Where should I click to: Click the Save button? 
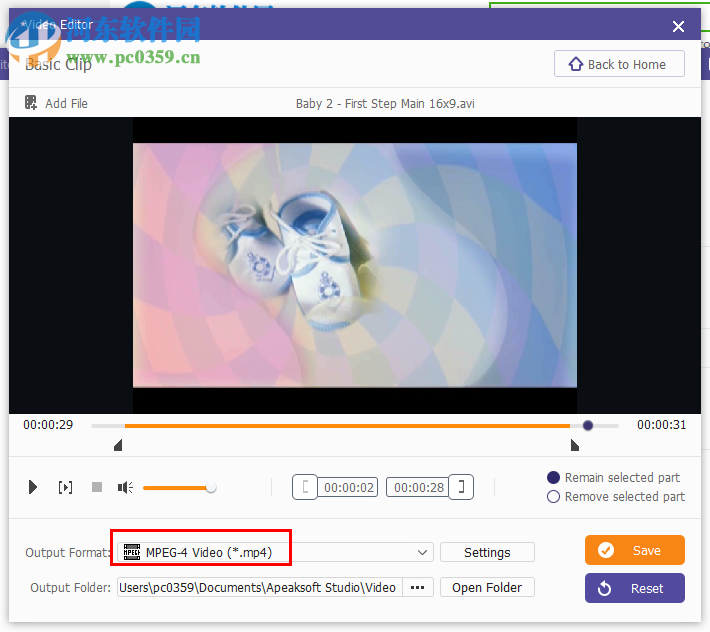[634, 550]
